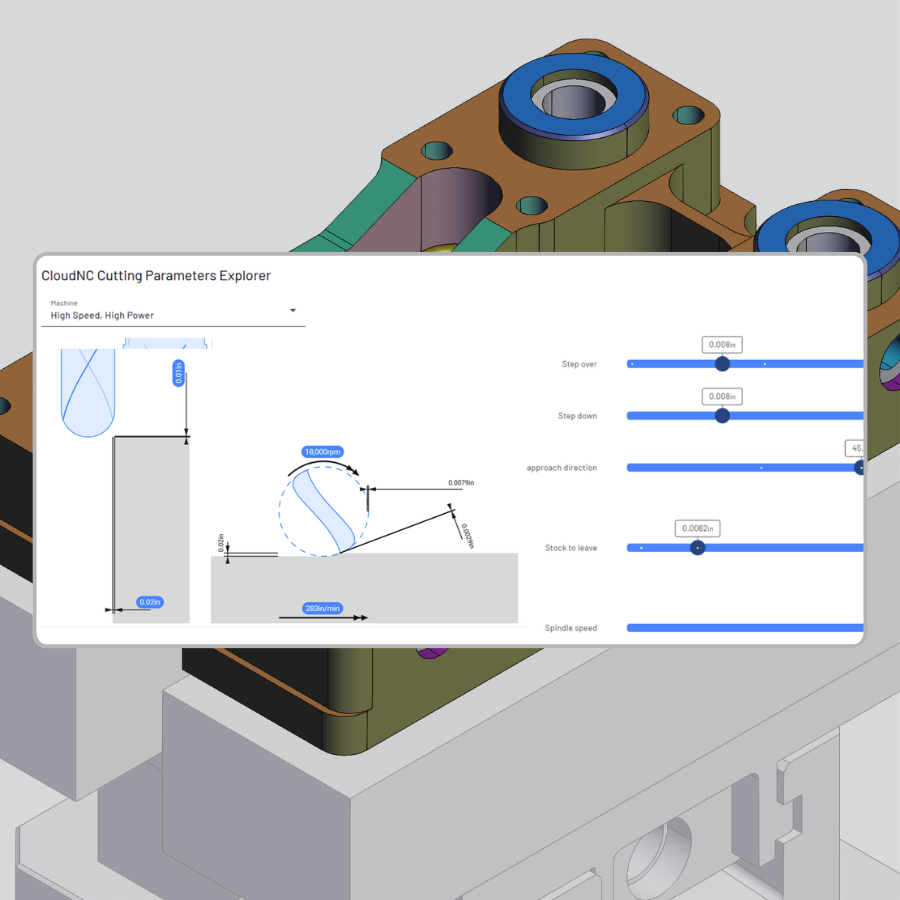900x900 pixels.
Task: Click the 18,000rpm spindle label
Action: coord(322,452)
